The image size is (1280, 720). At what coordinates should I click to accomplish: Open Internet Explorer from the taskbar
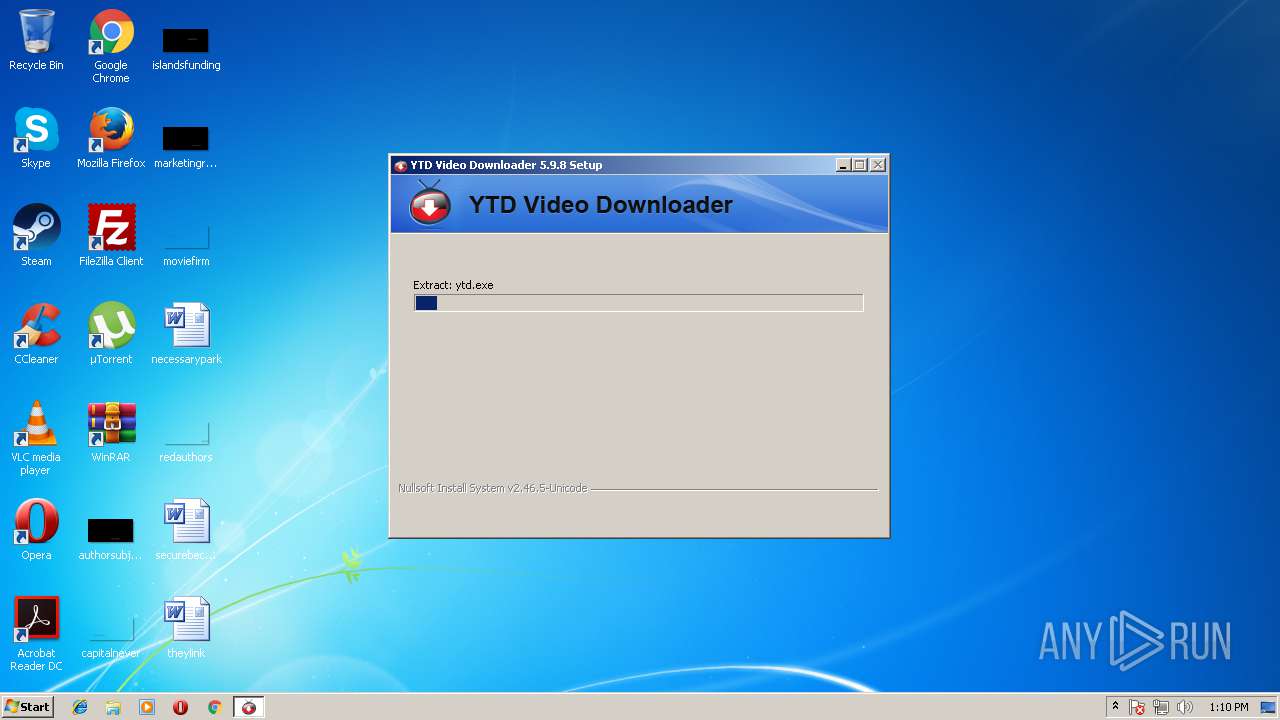coord(80,707)
